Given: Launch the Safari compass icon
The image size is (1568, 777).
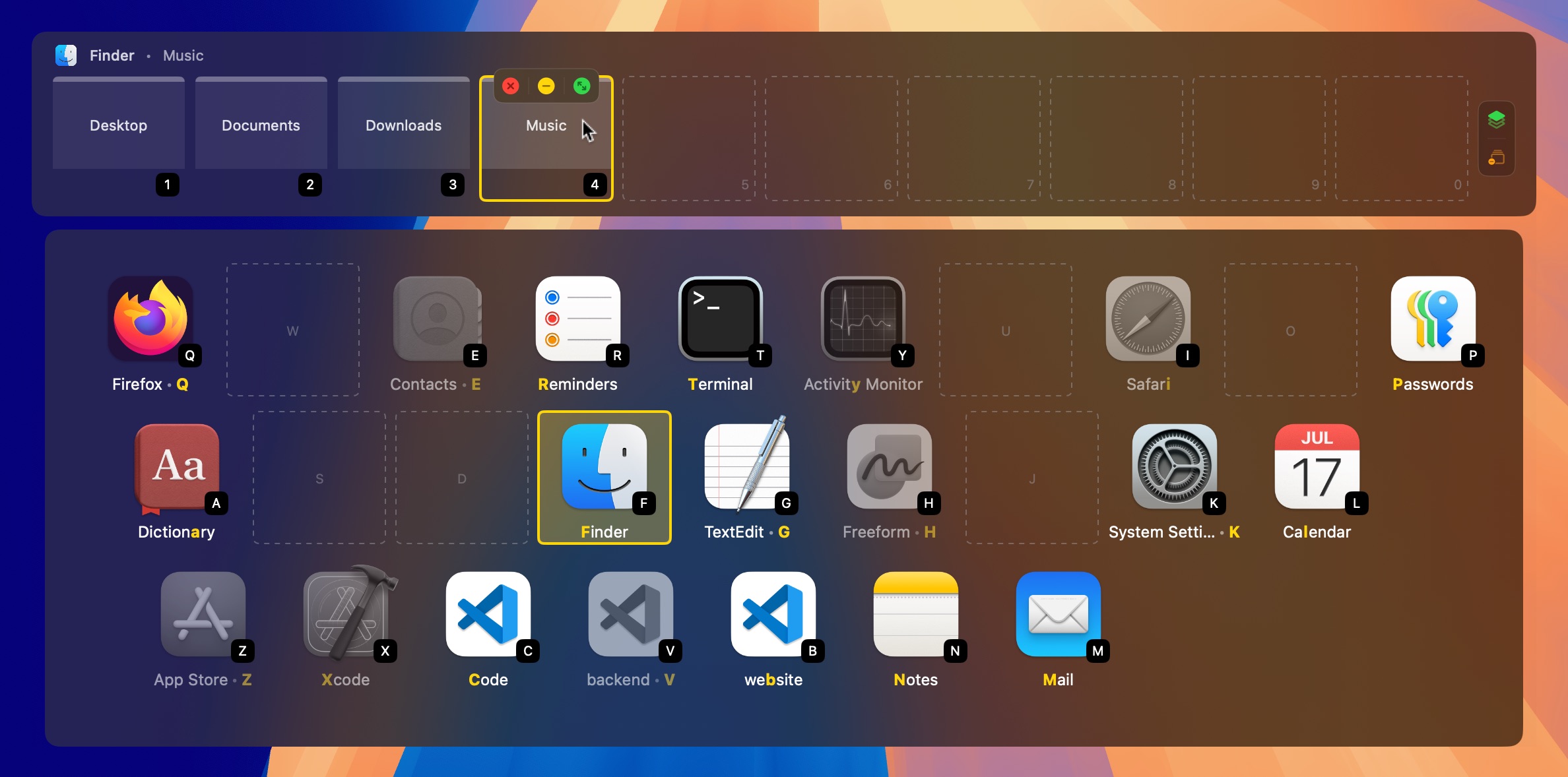Looking at the screenshot, I should pos(1148,318).
